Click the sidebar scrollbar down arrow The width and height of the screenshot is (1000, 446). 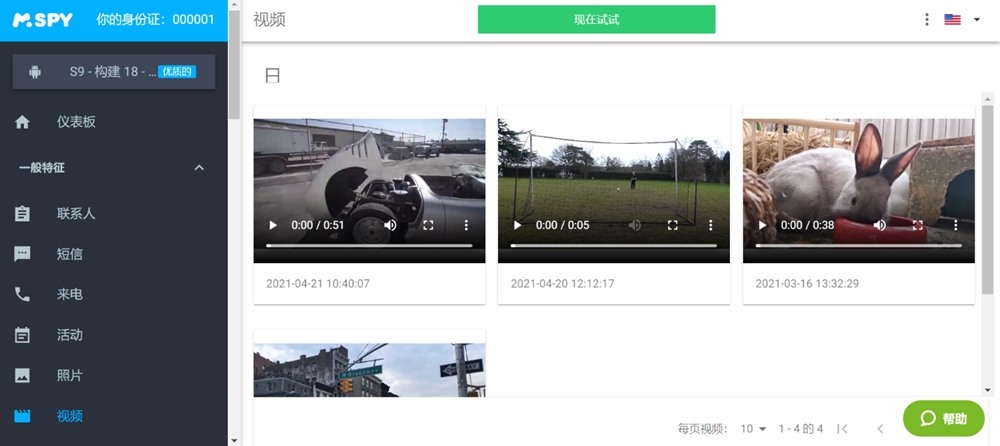[x=234, y=440]
